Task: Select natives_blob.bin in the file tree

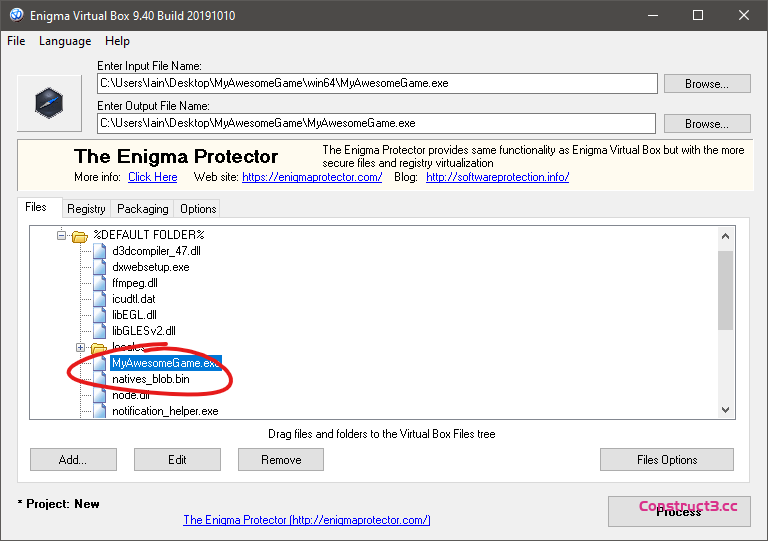Action: click(150, 379)
